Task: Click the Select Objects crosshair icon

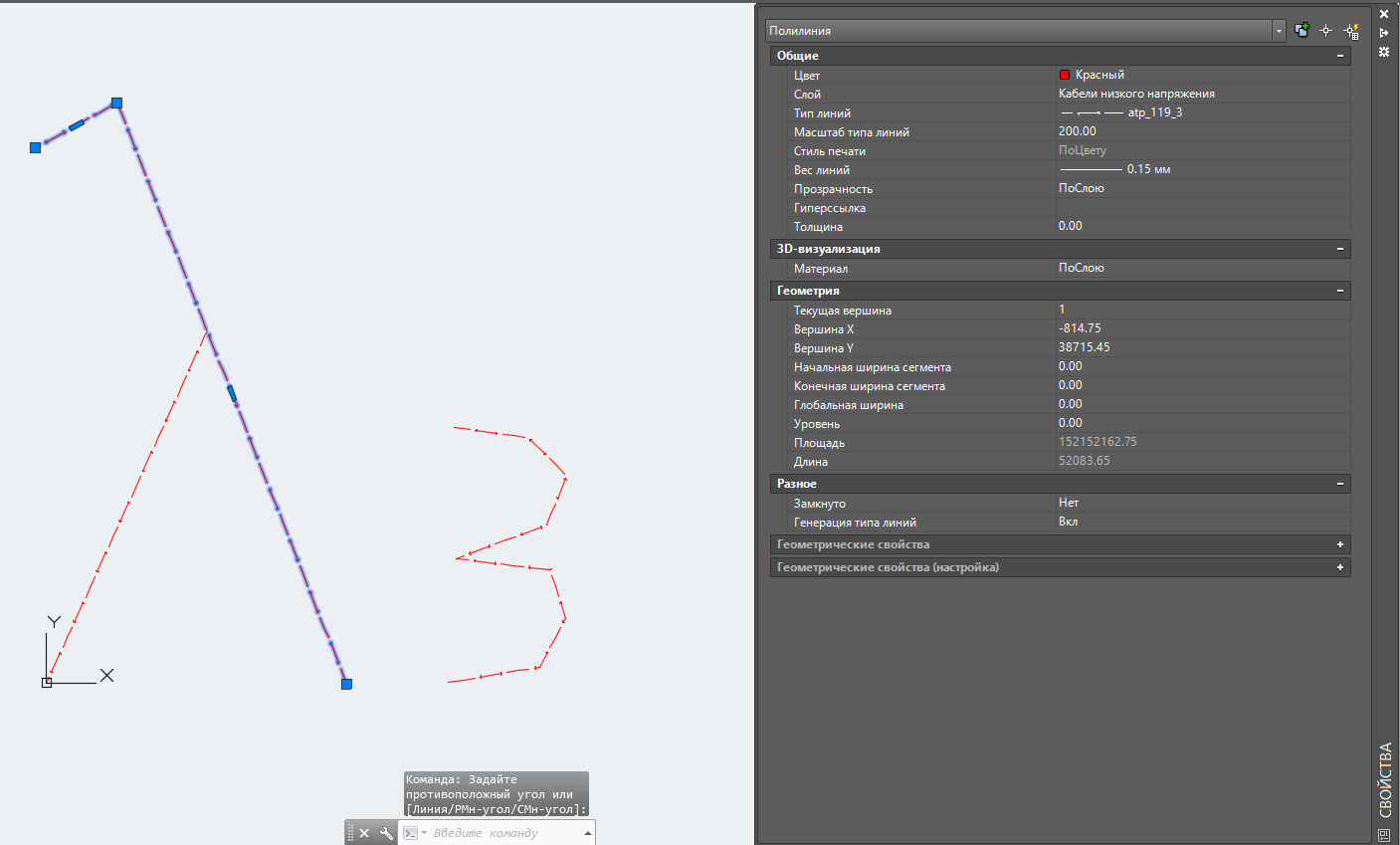Action: pos(1325,31)
